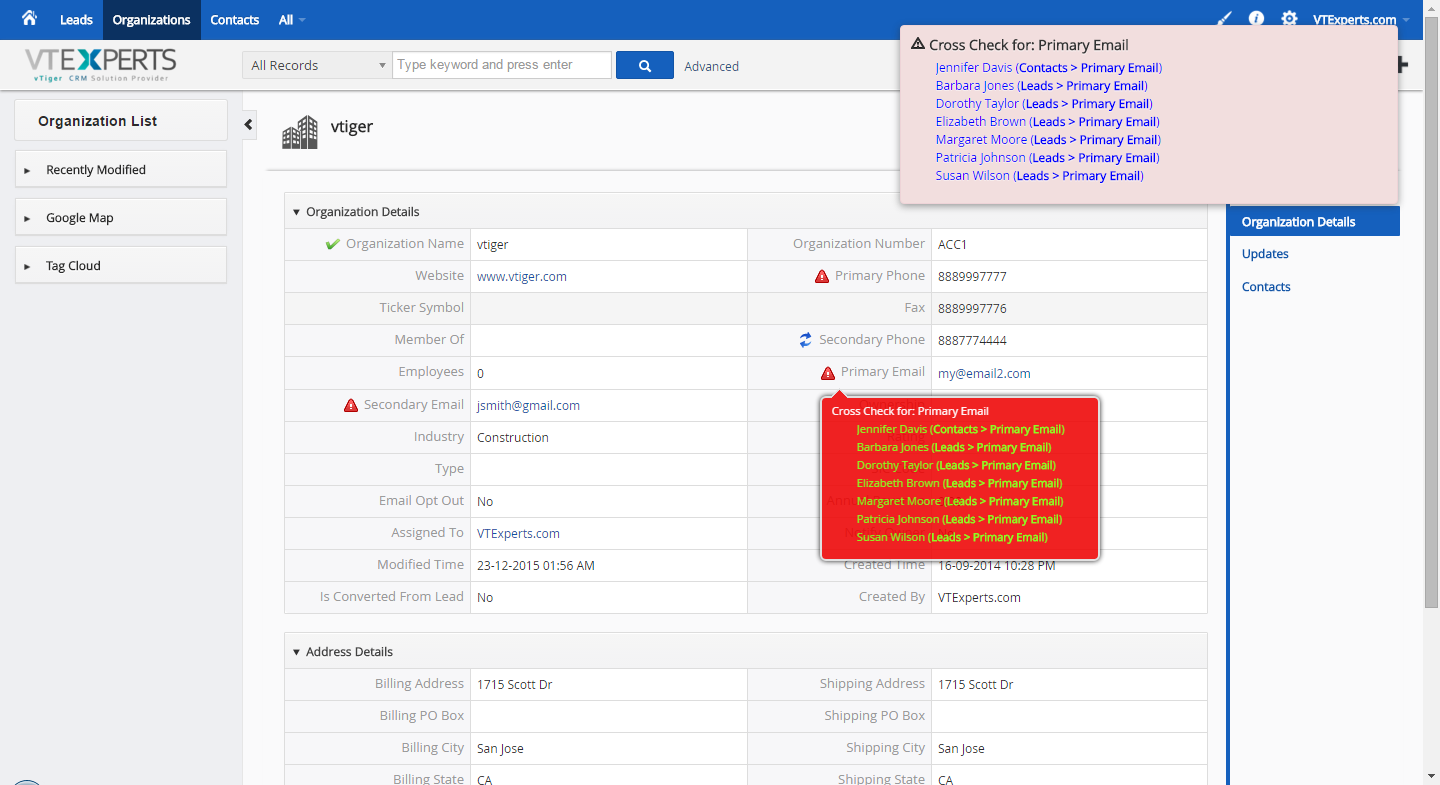Open the Leads menu
Screen dimensions: 1440x785
76,20
